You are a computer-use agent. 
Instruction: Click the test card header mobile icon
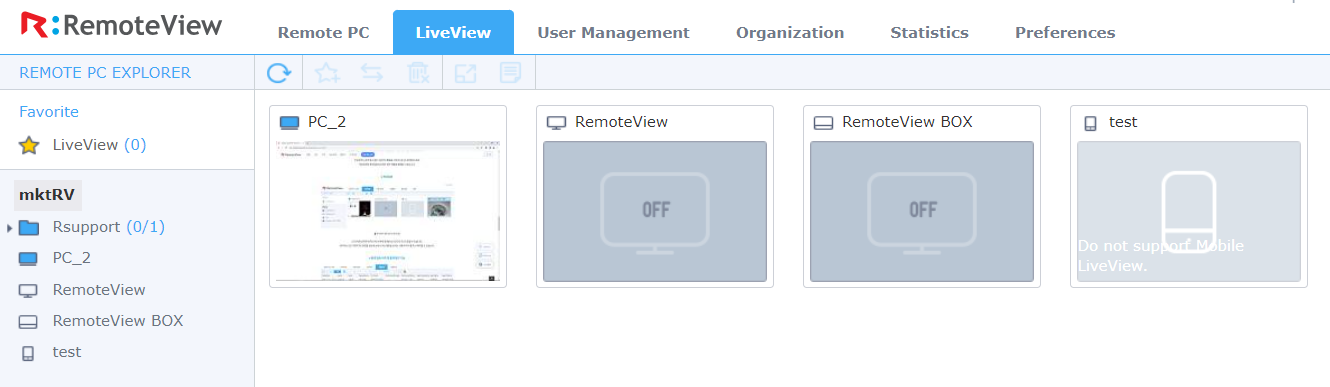[1091, 123]
